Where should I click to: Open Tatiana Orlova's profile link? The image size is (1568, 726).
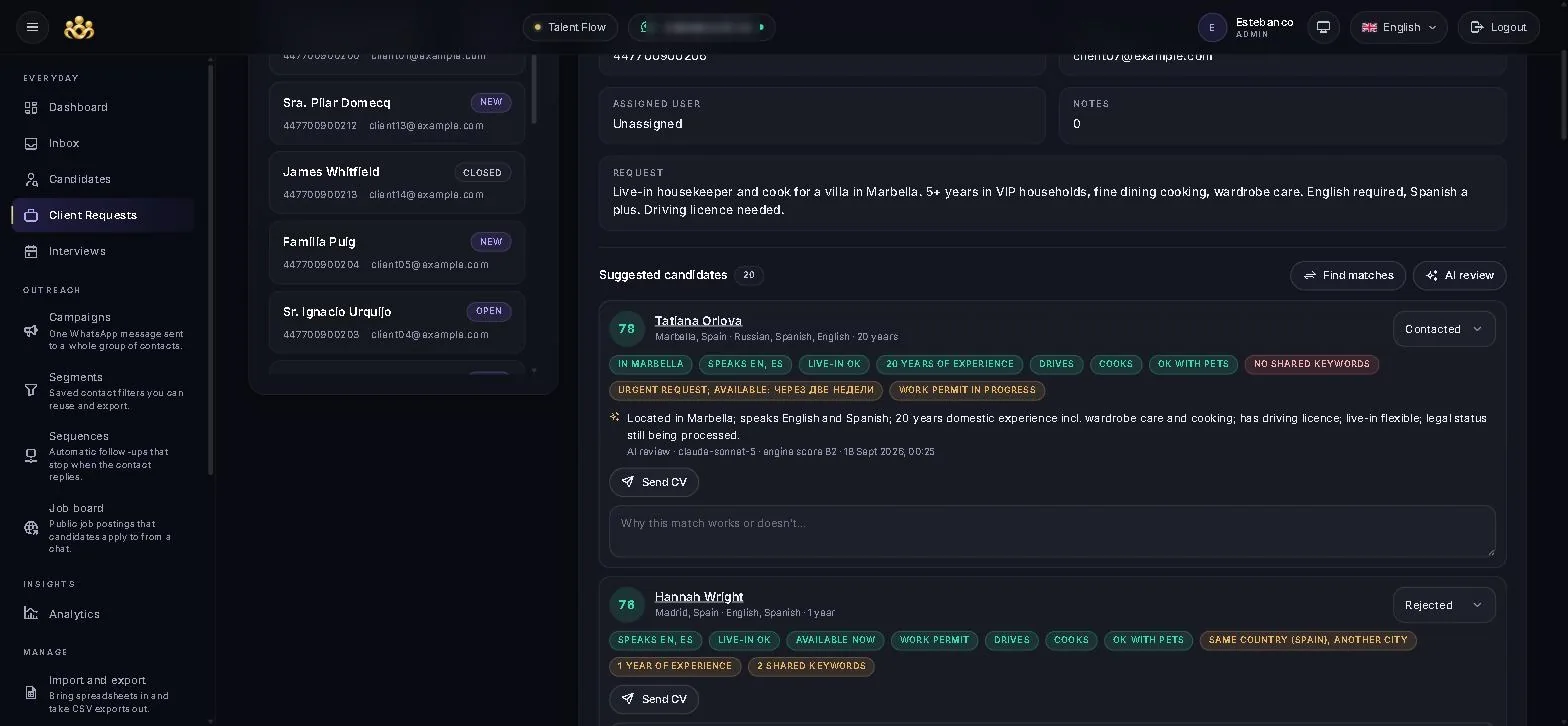(x=698, y=321)
